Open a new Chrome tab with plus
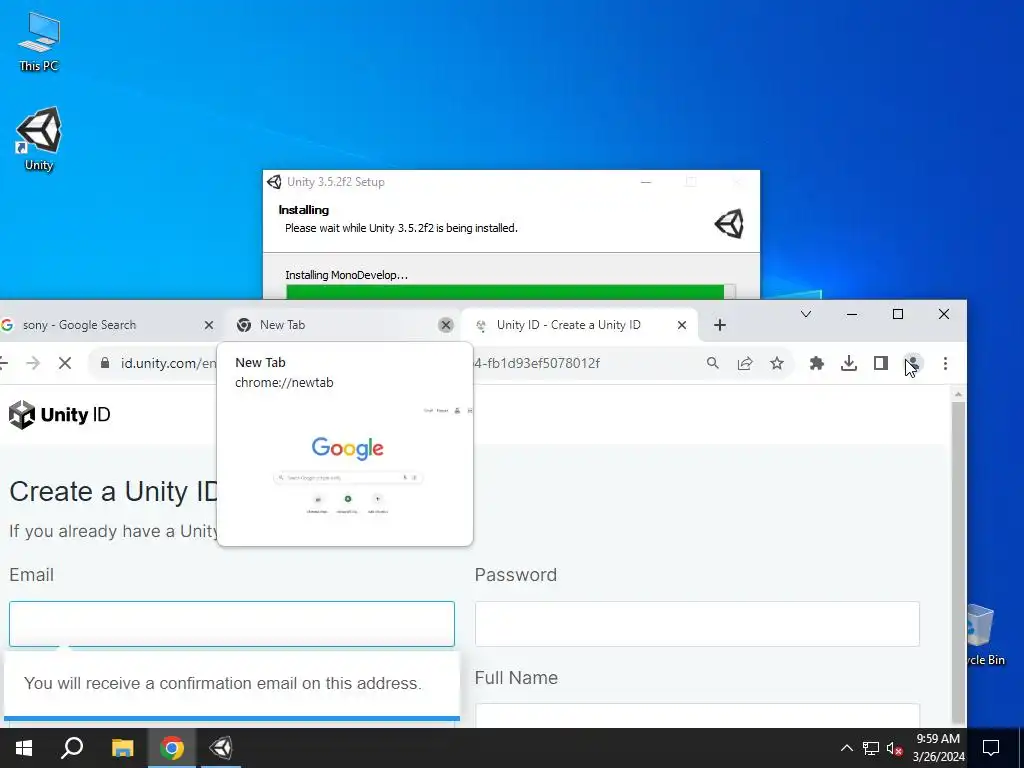Viewport: 1024px width, 768px height. (x=720, y=325)
